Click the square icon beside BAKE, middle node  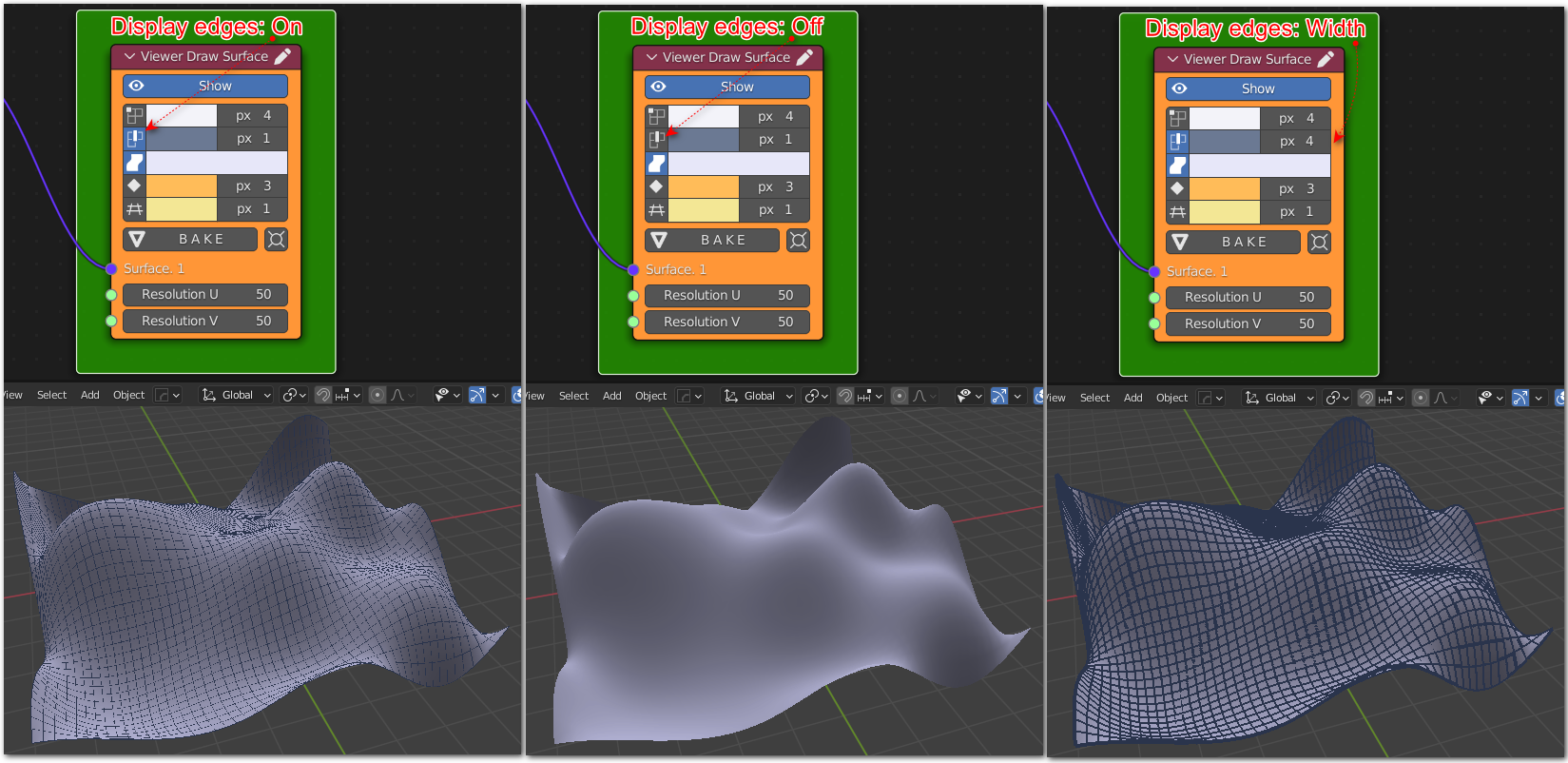pos(798,240)
